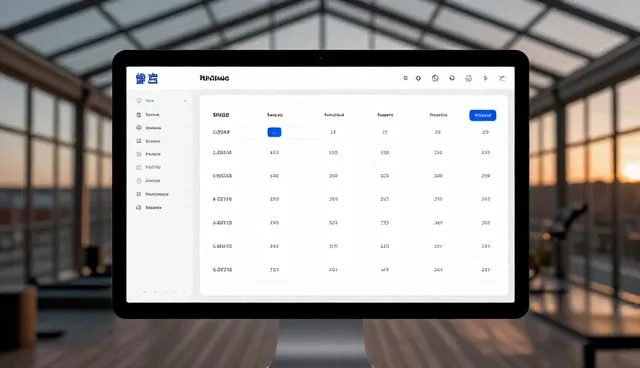Viewport: 640px width, 368px height.
Task: Click the blue button in the table header row
Action: [x=482, y=115]
